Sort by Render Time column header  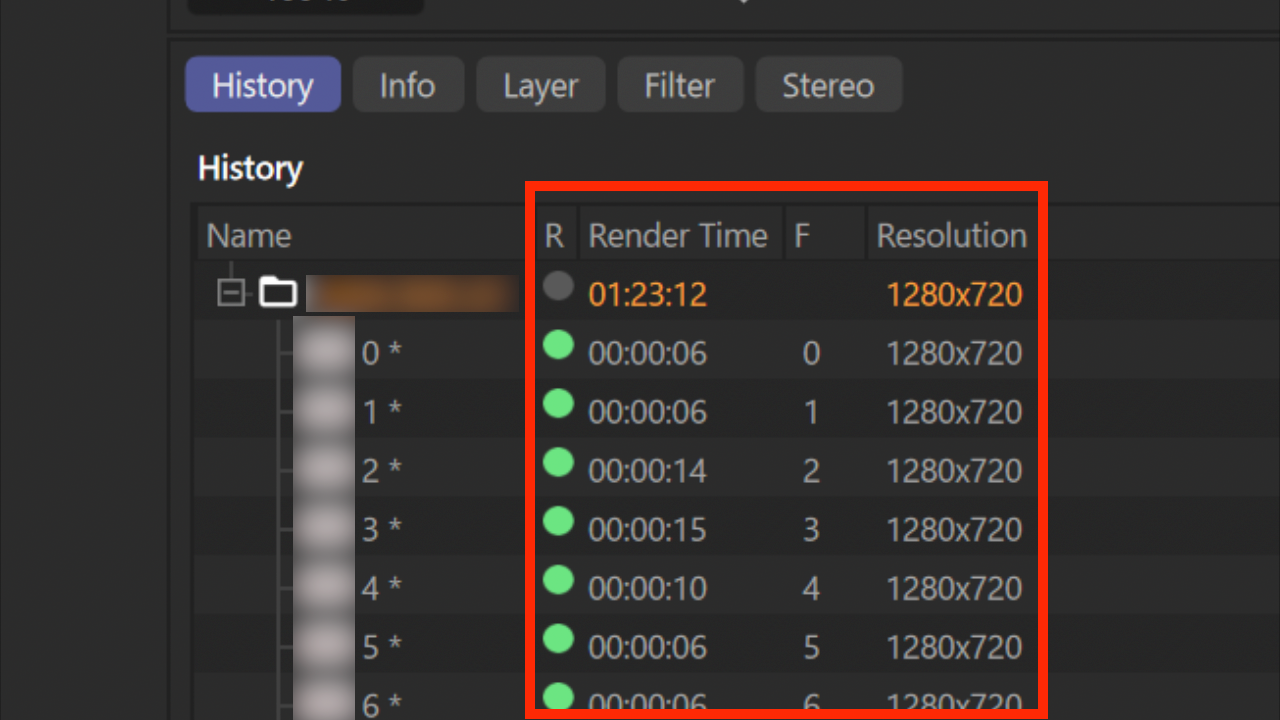tap(678, 236)
